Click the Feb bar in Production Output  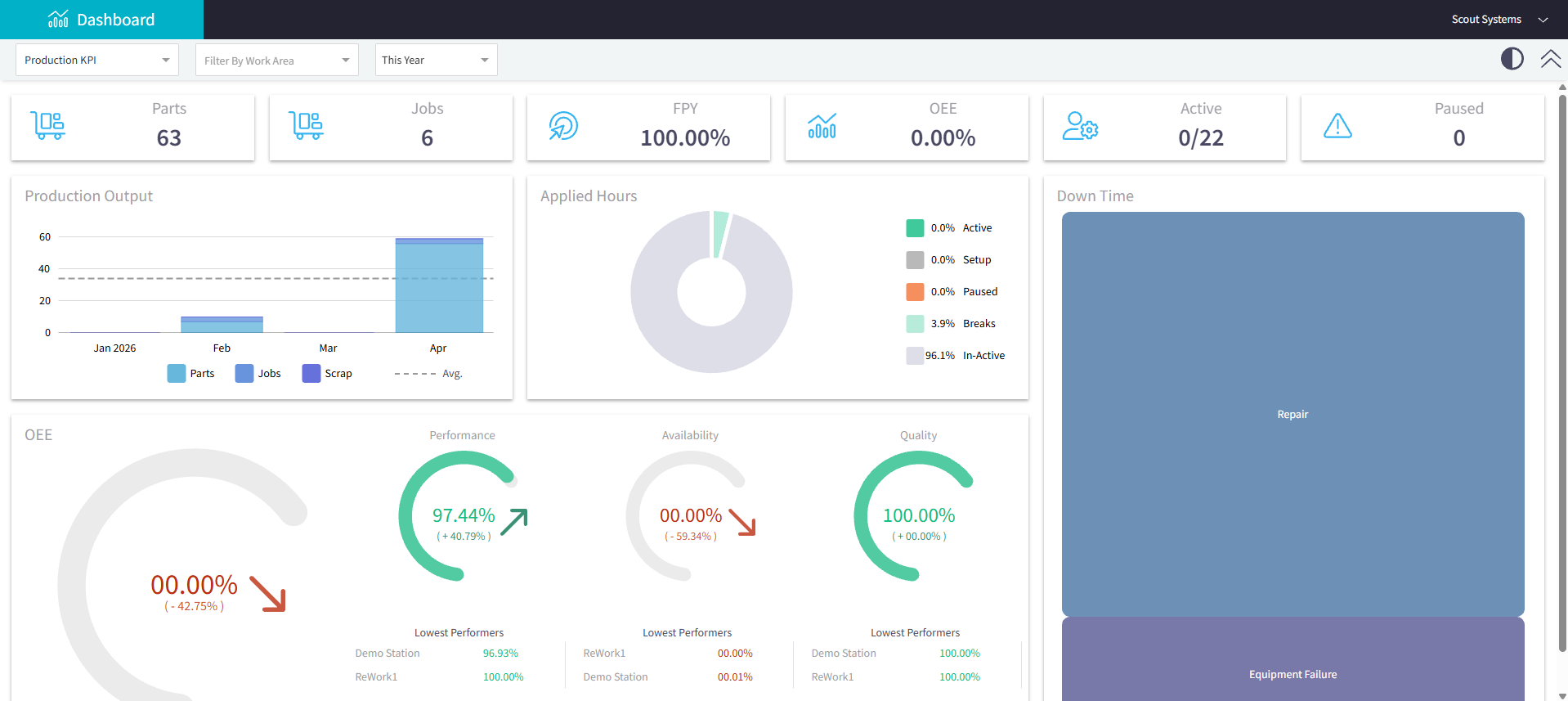coord(222,325)
